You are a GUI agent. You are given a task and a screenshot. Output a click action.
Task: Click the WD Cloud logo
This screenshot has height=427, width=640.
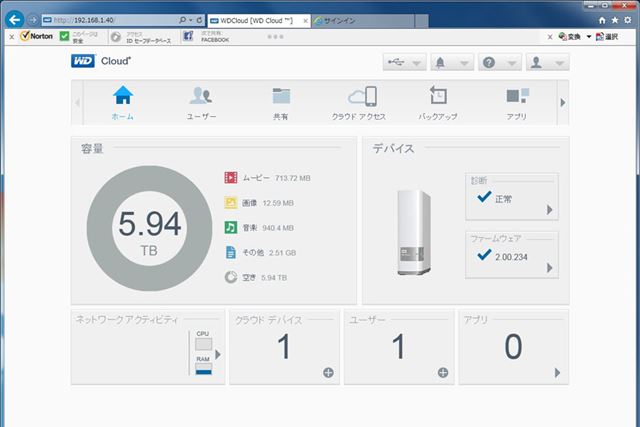[101, 61]
